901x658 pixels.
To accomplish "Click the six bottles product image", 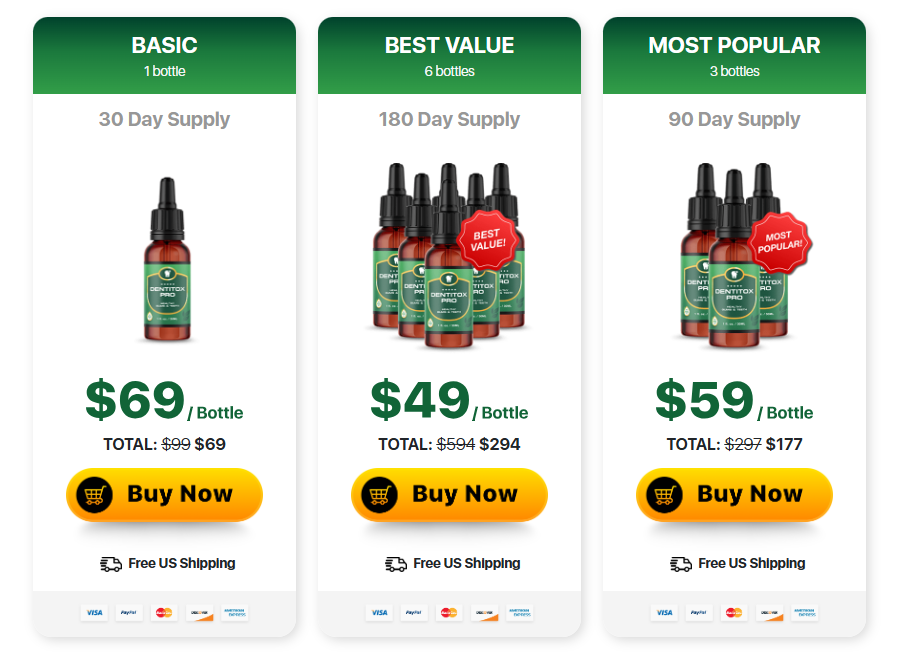I will point(447,256).
